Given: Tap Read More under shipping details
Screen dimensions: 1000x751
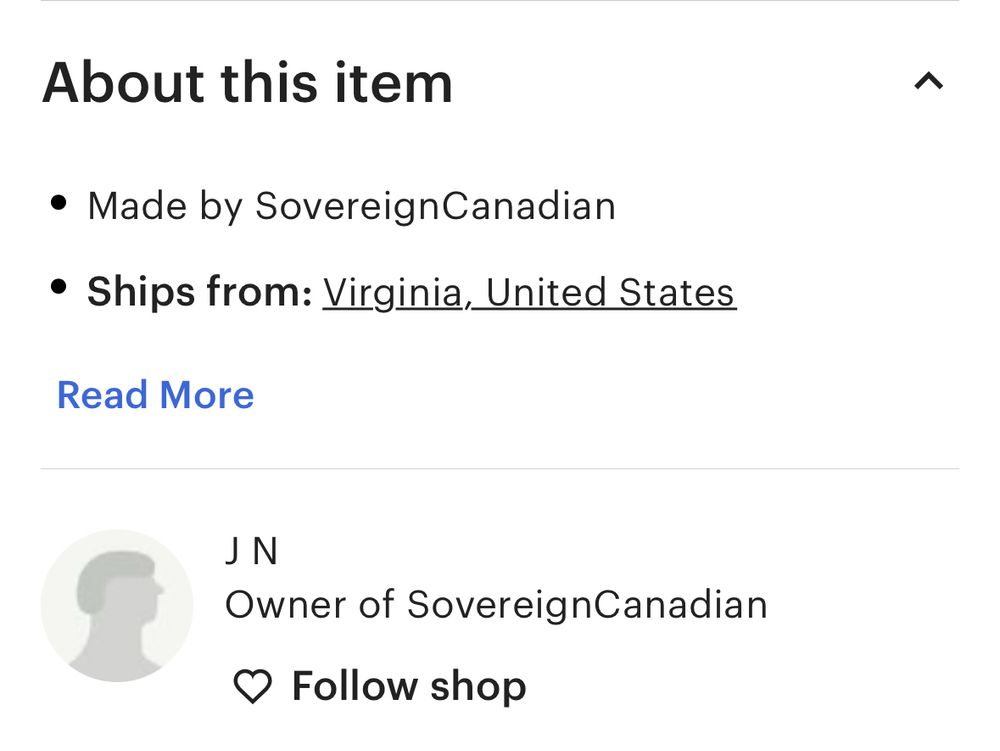Looking at the screenshot, I should coord(157,395).
